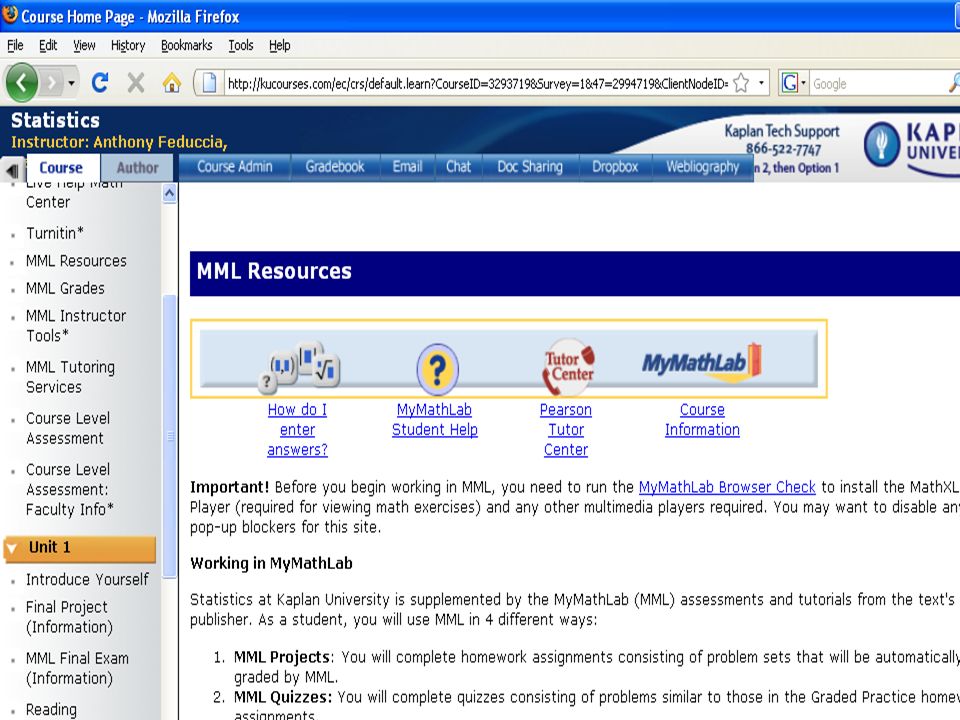Click the URL address field
Viewport: 960px width, 720px height.
coord(478,83)
